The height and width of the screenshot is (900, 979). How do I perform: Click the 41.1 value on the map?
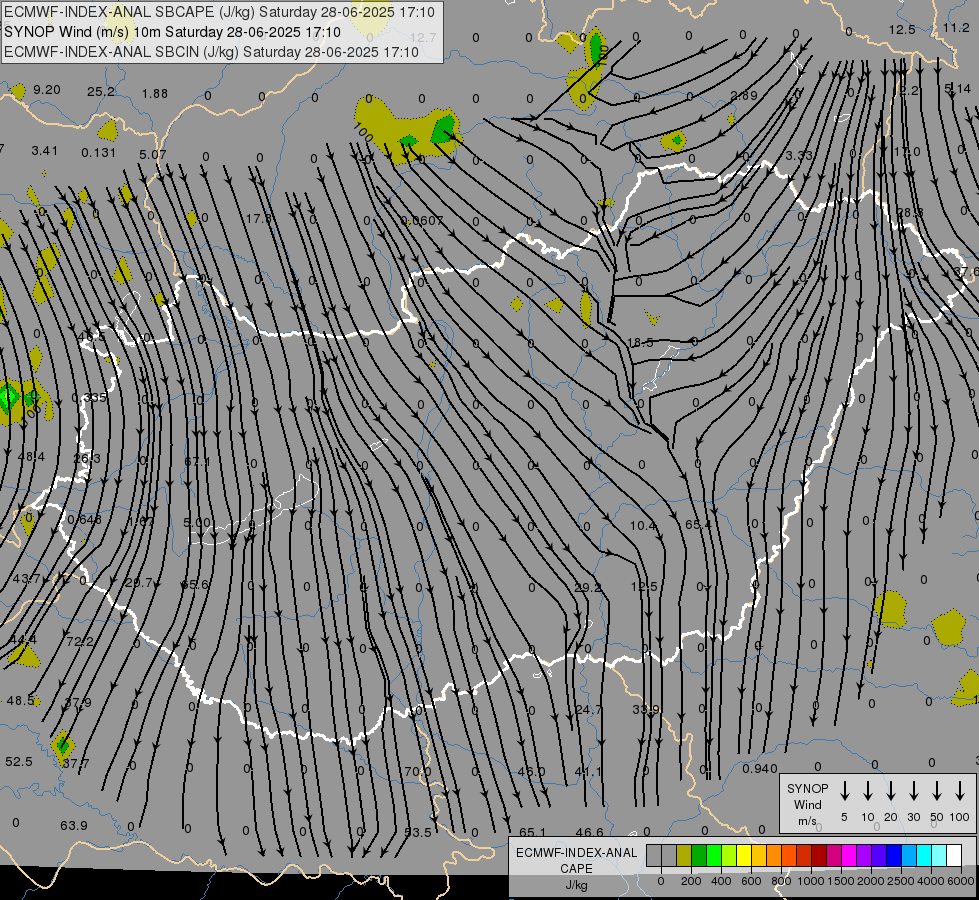pos(588,772)
